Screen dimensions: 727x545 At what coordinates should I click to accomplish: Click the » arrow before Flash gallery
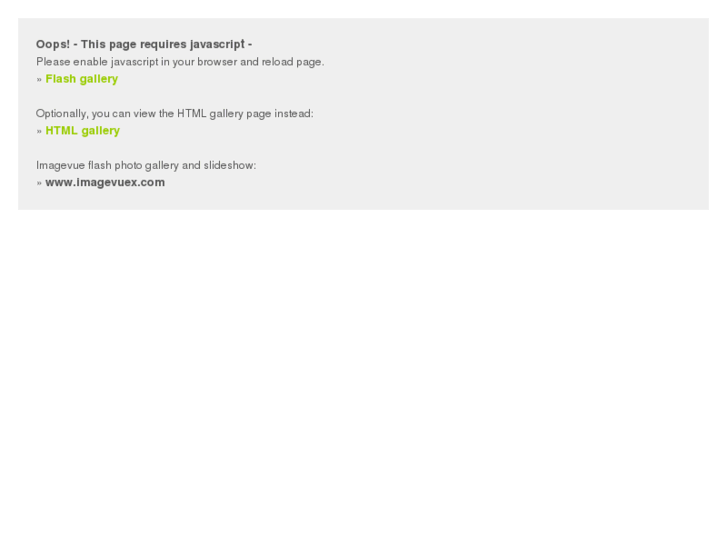point(39,79)
